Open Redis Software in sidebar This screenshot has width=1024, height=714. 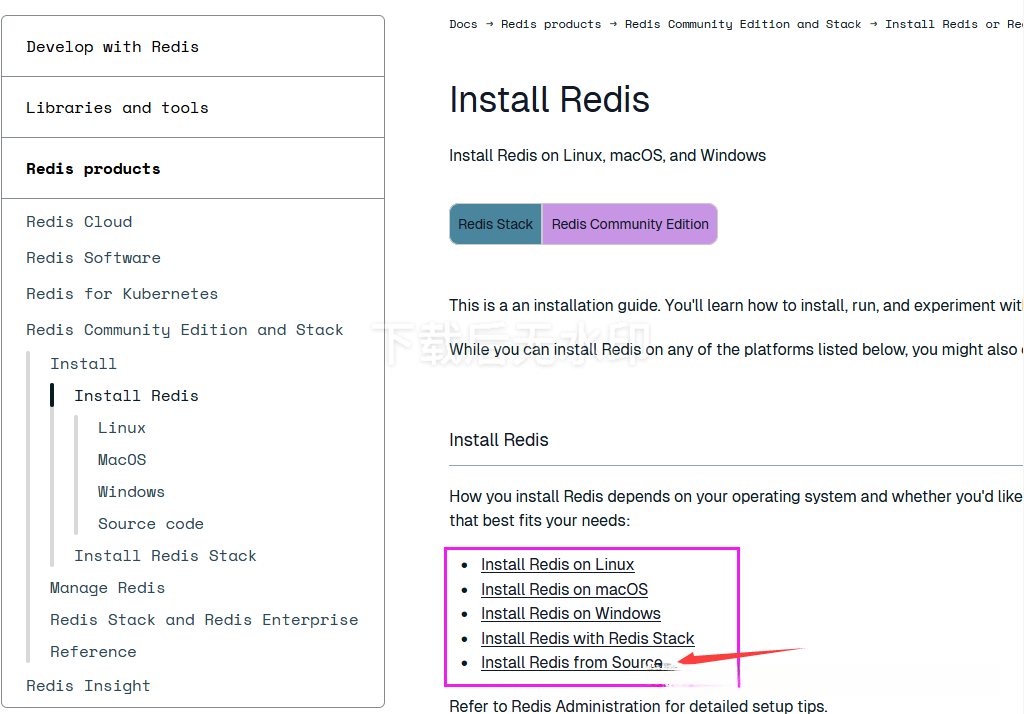point(93,258)
